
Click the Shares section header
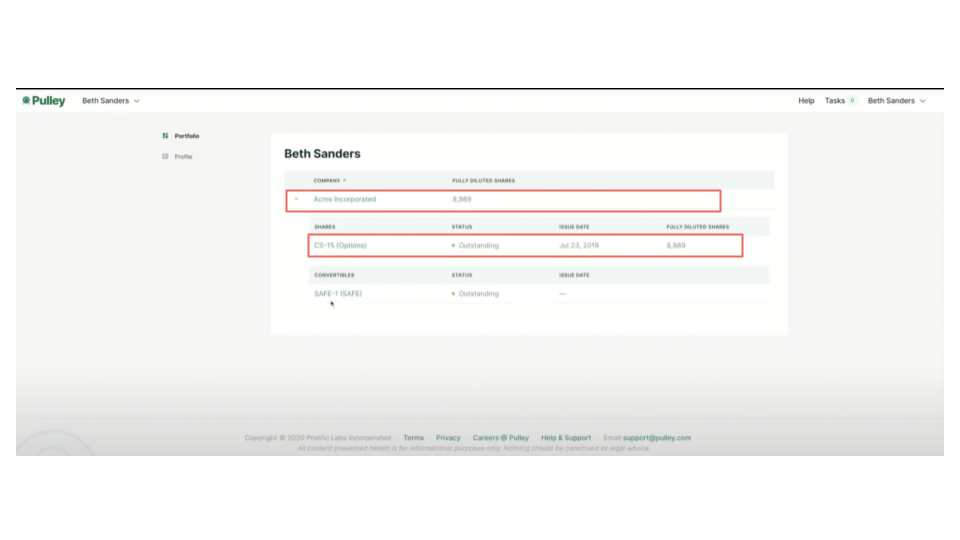pos(324,227)
